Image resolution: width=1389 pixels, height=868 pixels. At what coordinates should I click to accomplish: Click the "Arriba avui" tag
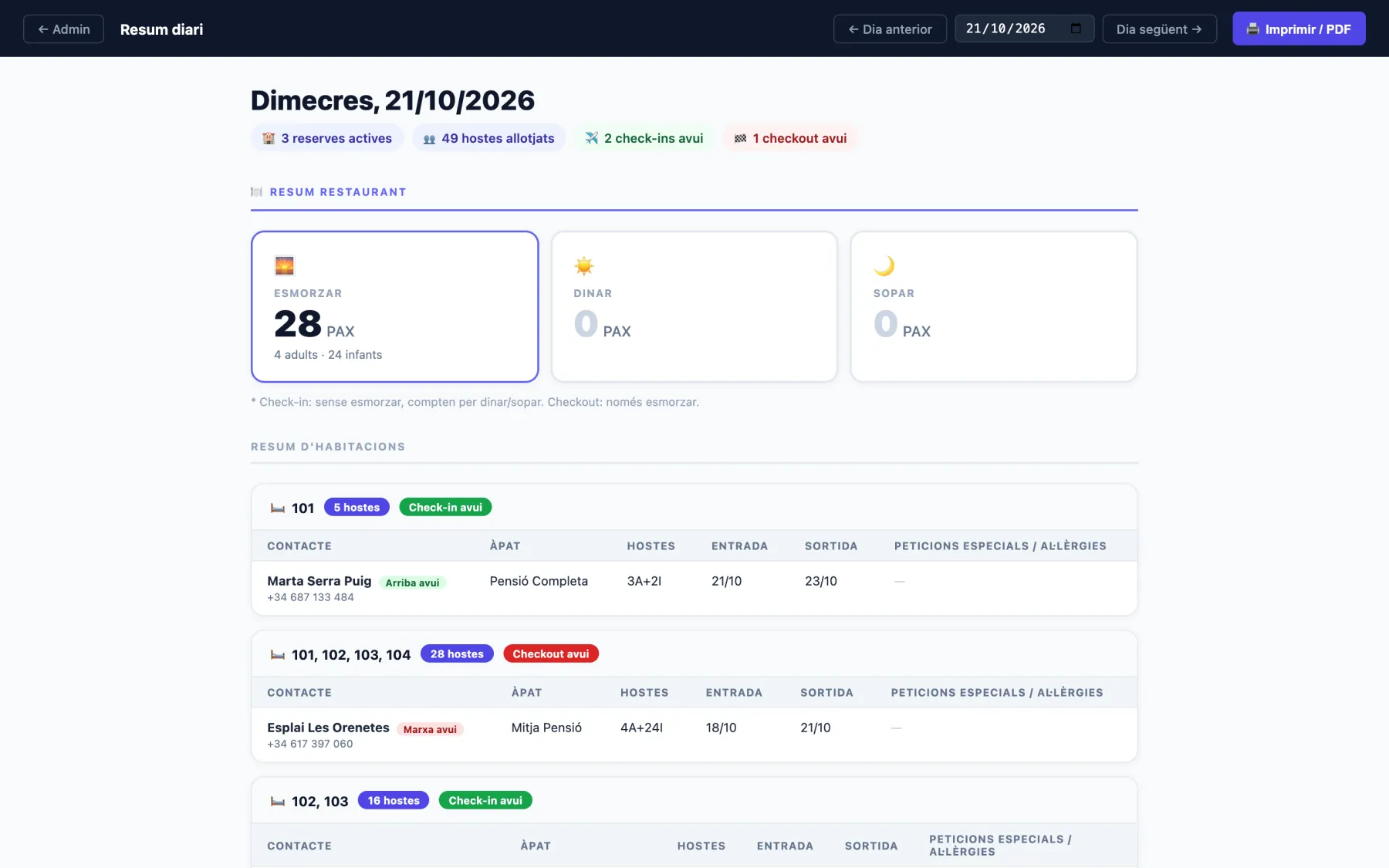click(x=412, y=583)
